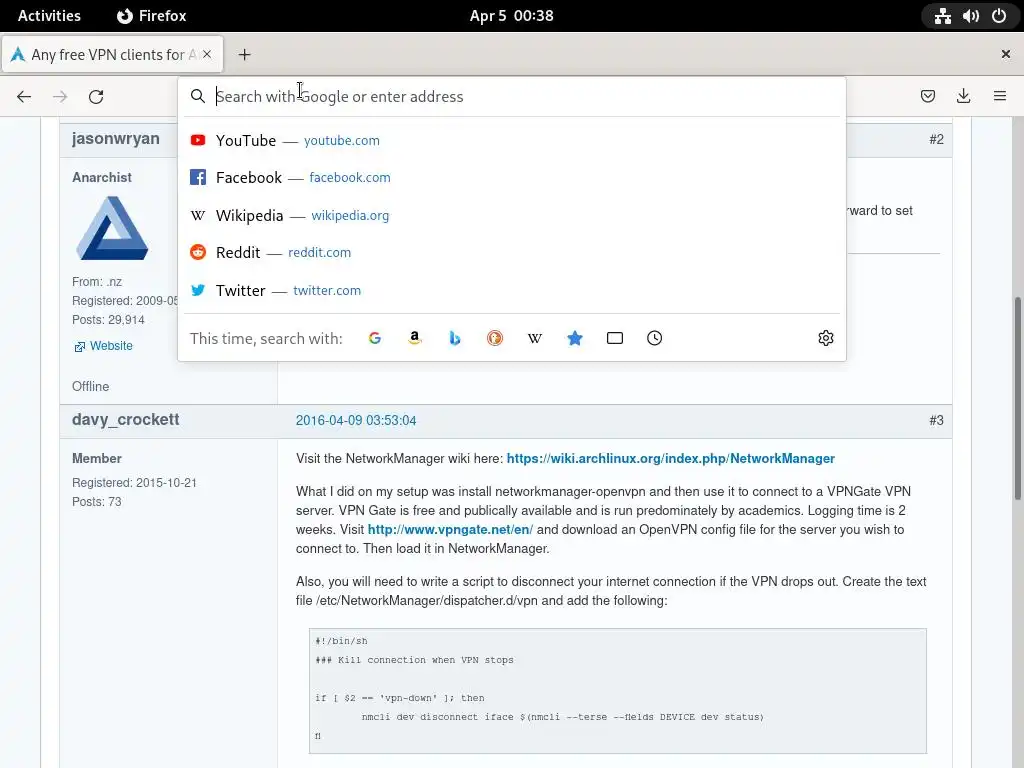Click the page's vertical scrollbar thumb
Screen dimensions: 1024x768
(1017, 398)
